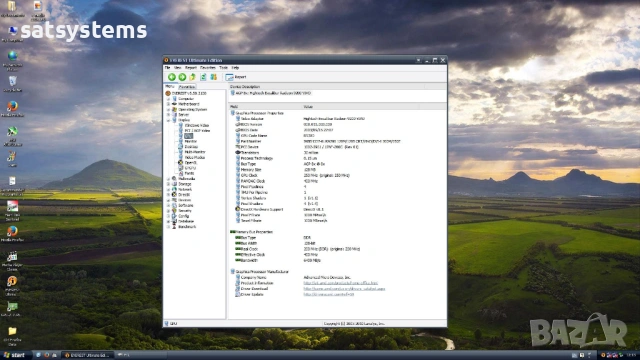640x360 pixels.
Task: Click the Field column header
Action: (x=264, y=107)
